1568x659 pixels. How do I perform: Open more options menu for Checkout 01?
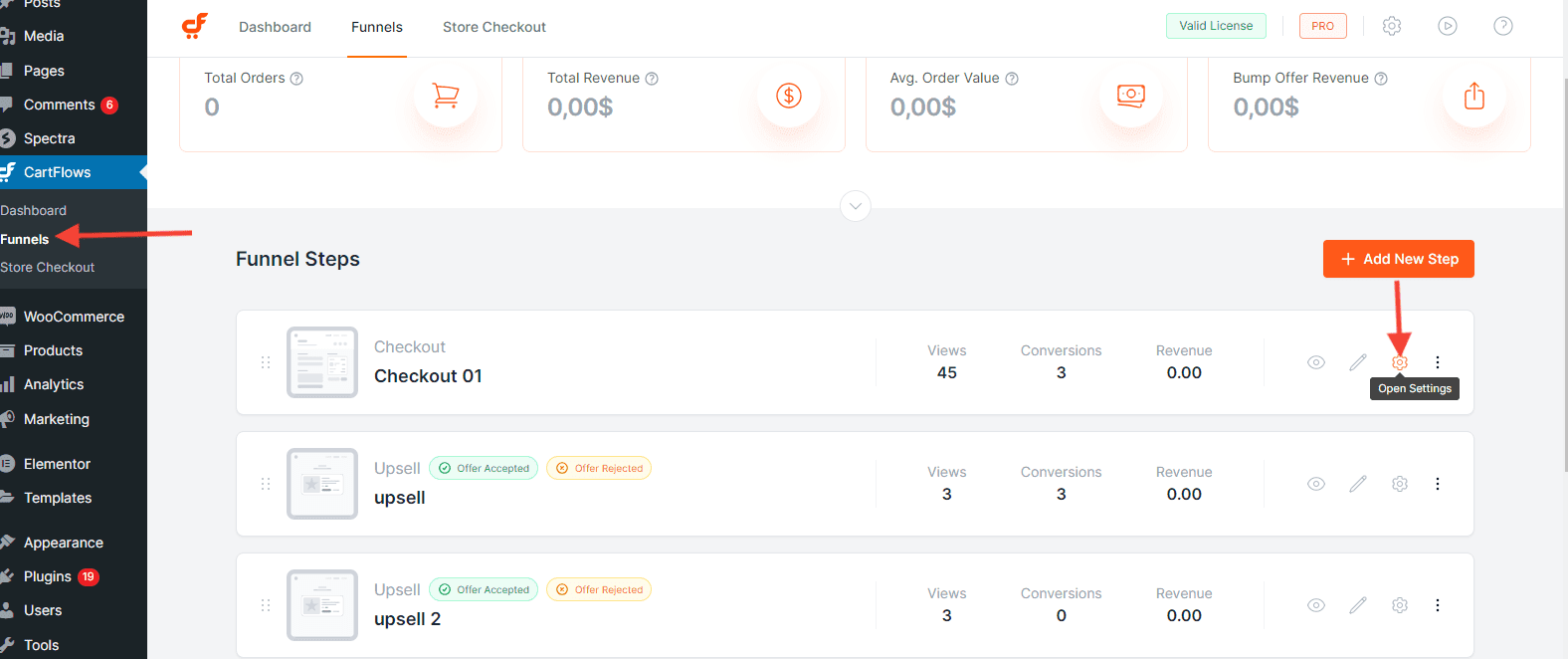1438,362
